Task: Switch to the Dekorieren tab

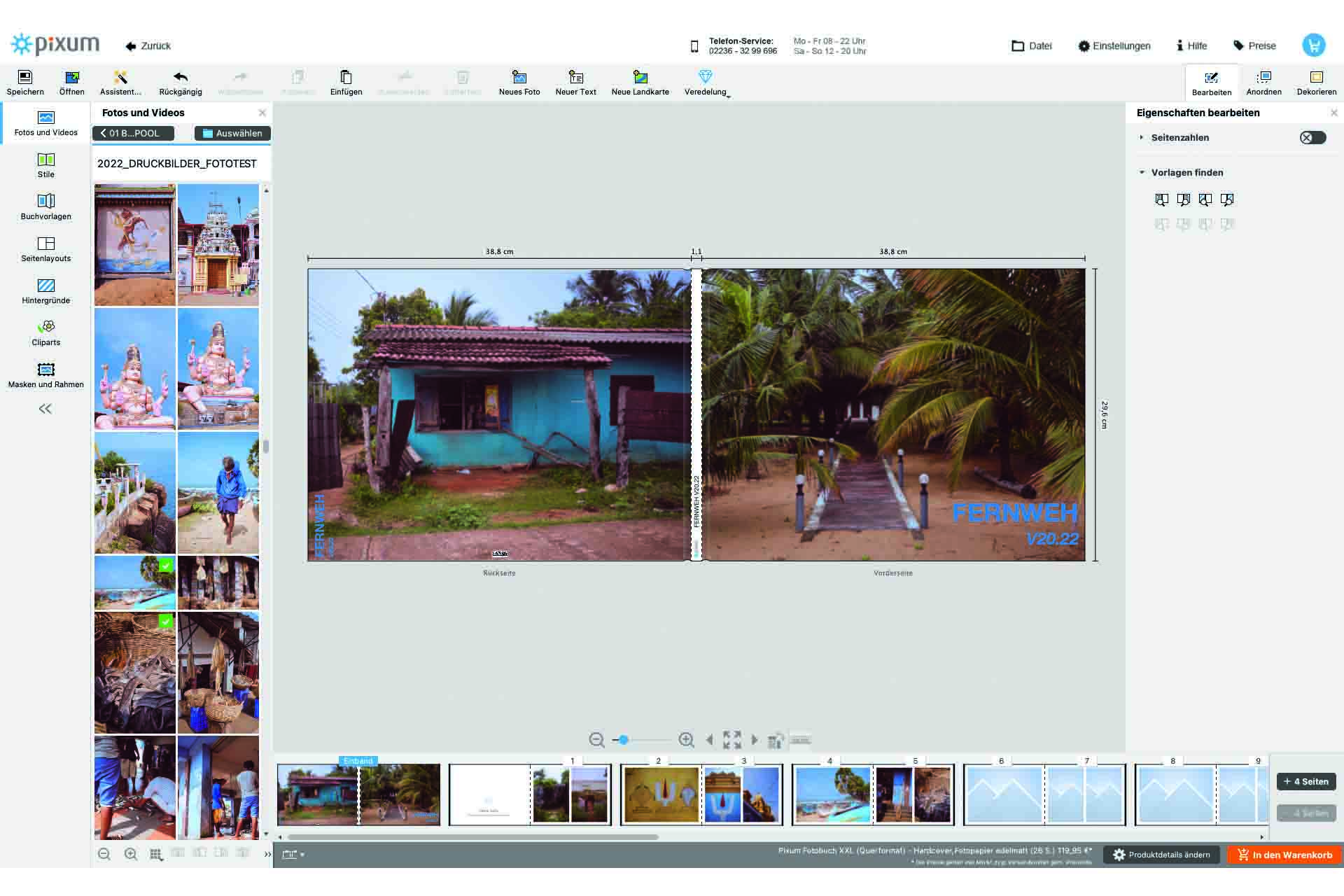Action: click(x=1316, y=83)
